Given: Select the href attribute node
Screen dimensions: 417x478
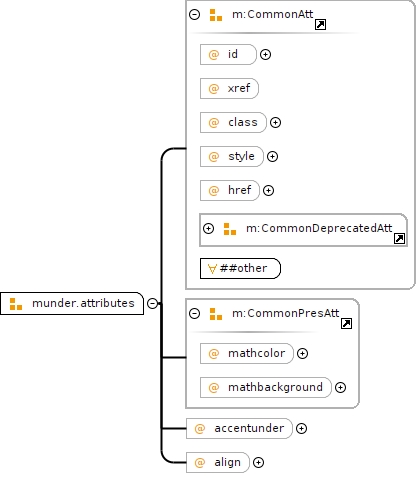Looking at the screenshot, I should (230, 190).
